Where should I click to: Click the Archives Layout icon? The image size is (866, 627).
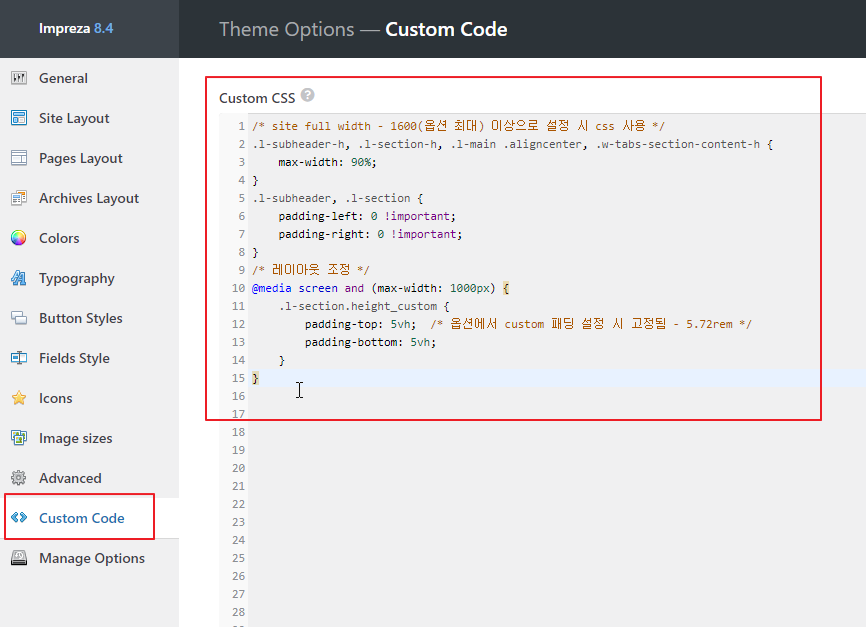tap(19, 198)
